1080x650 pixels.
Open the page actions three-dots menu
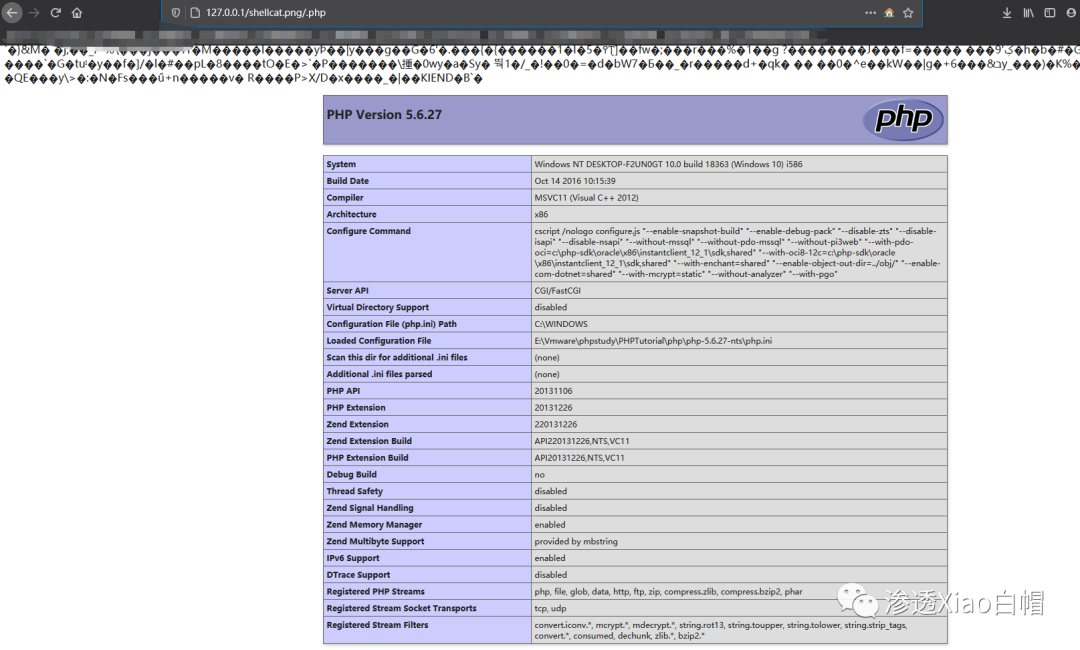871,12
